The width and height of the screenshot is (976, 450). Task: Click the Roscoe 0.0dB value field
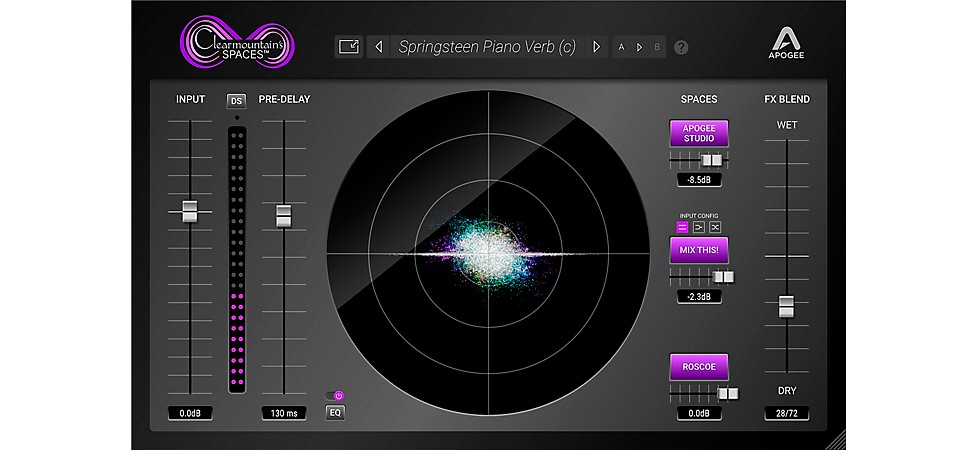(x=700, y=413)
